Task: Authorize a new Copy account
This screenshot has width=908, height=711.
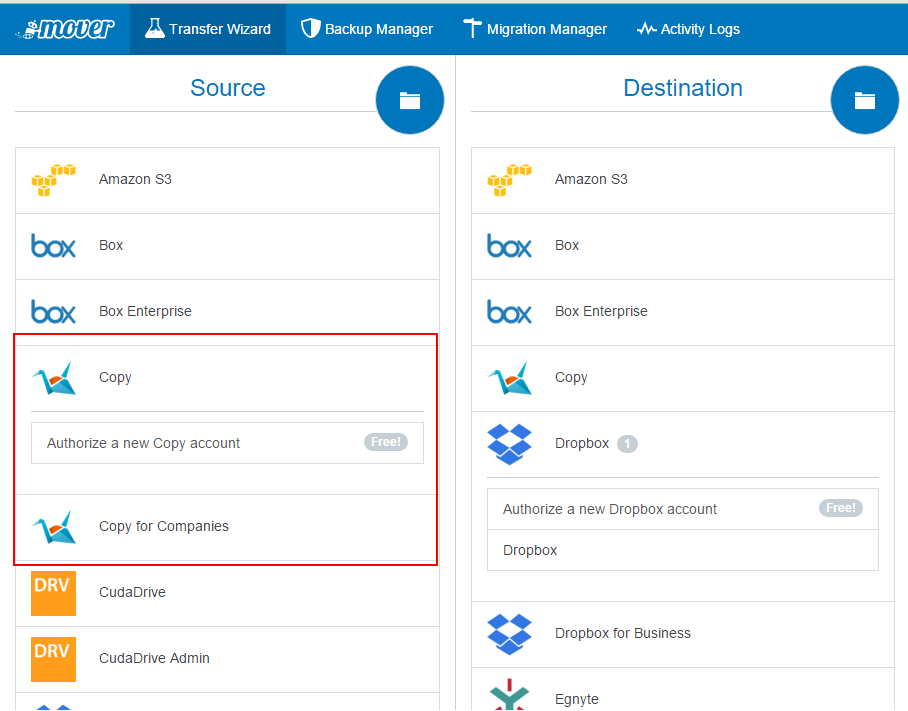Action: 227,443
